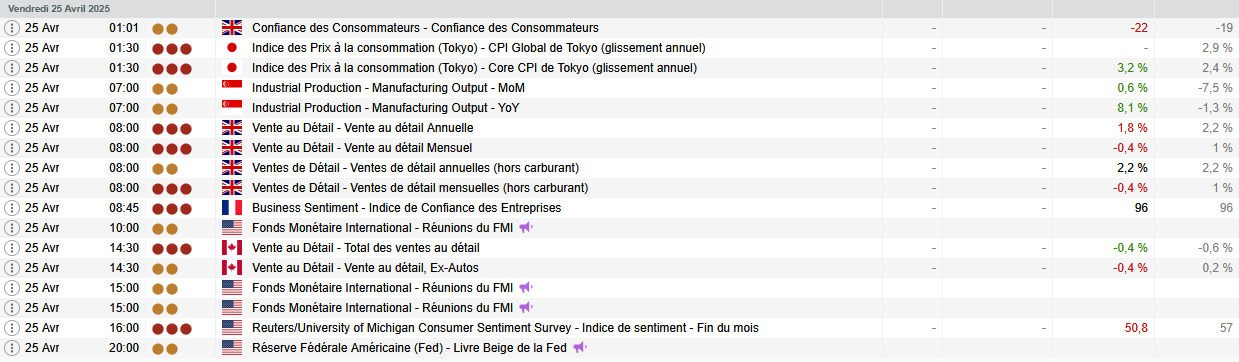Open Reuters/University of Michigan sentiment event

[505, 328]
